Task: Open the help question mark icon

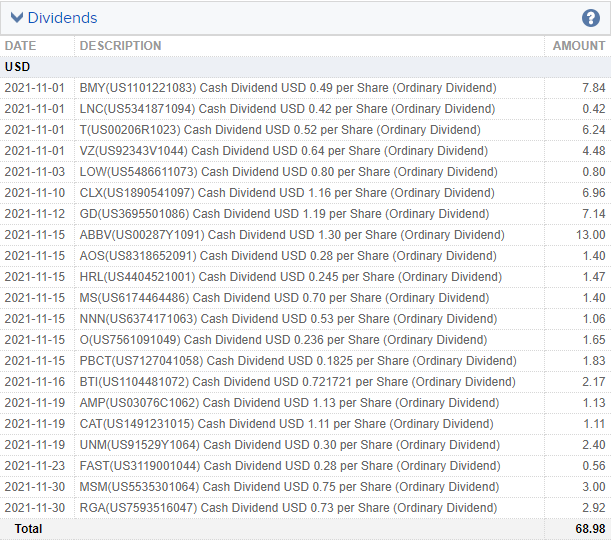Action: (590, 18)
